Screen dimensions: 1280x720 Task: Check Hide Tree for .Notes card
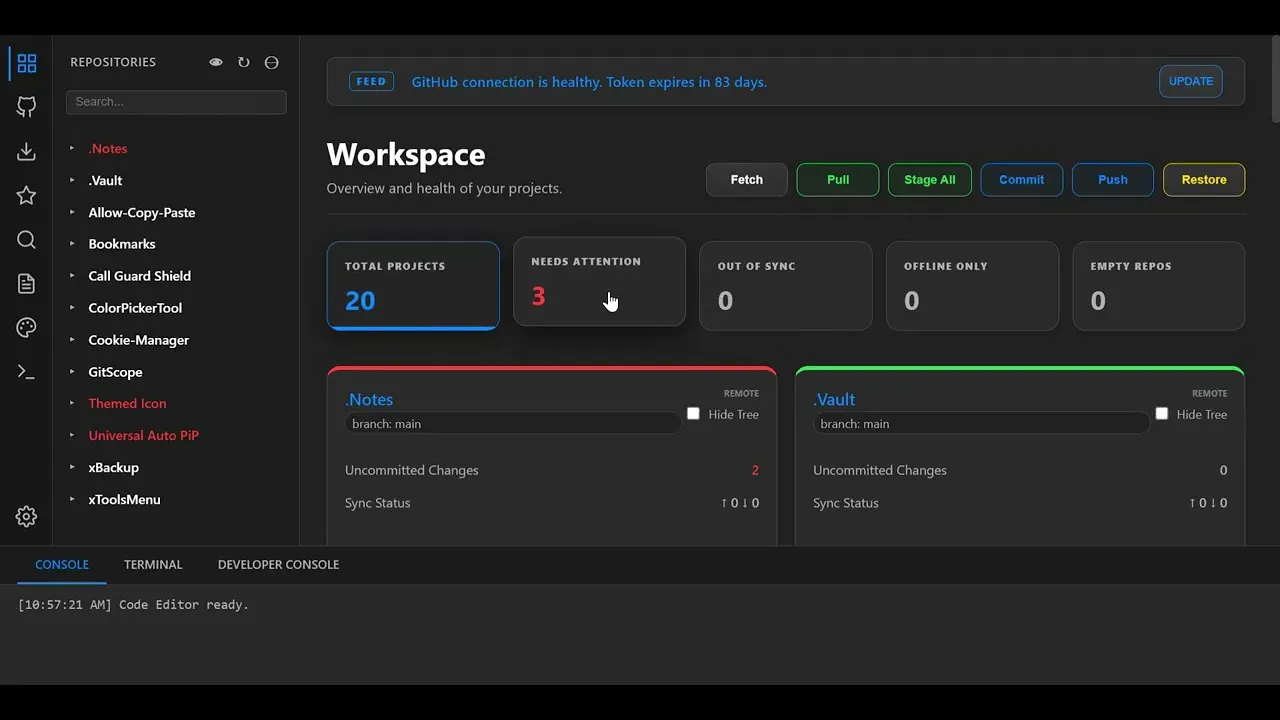(x=693, y=413)
